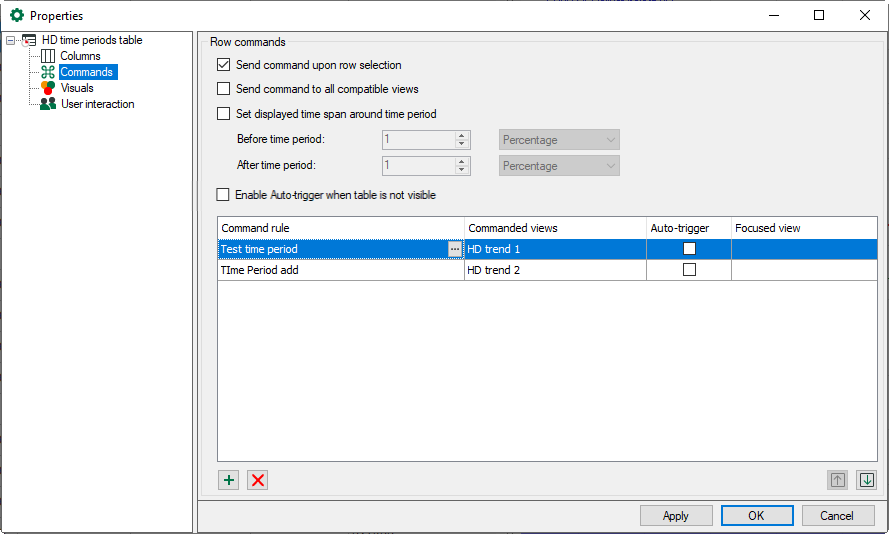Click the Visuals colored-circles icon
The width and height of the screenshot is (889, 534).
(x=48, y=88)
